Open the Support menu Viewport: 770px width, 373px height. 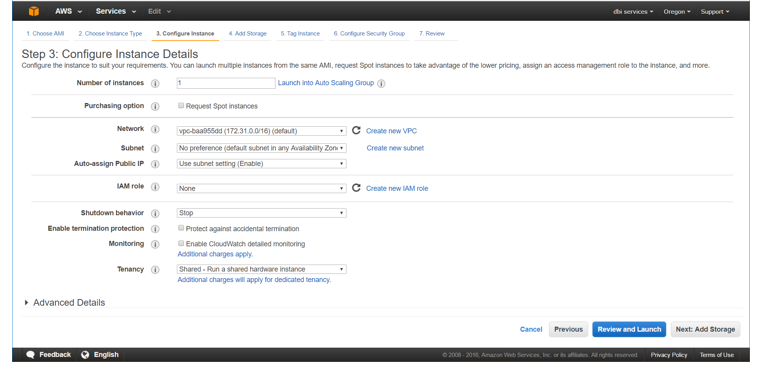(715, 12)
